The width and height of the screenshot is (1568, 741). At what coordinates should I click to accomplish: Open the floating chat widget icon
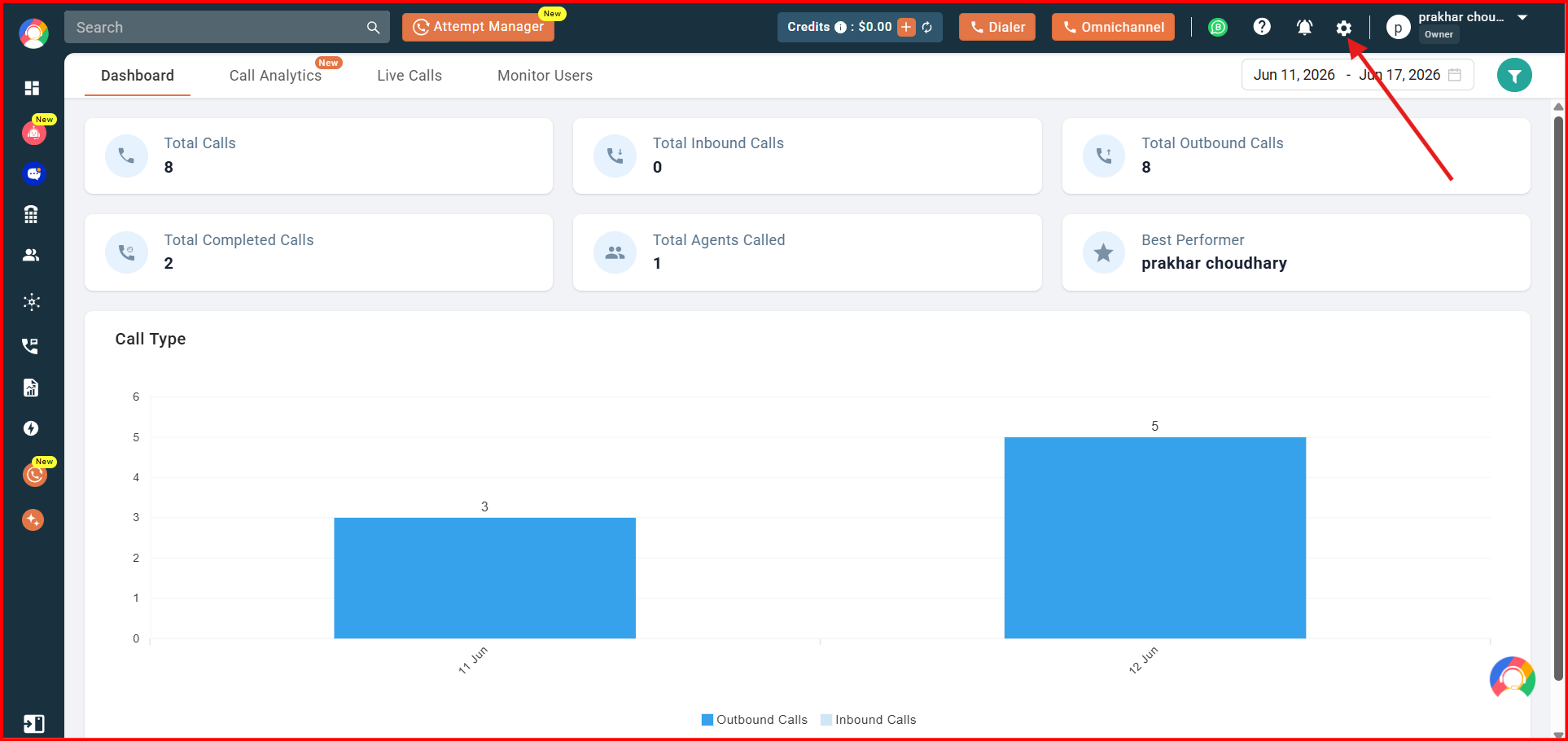1513,678
